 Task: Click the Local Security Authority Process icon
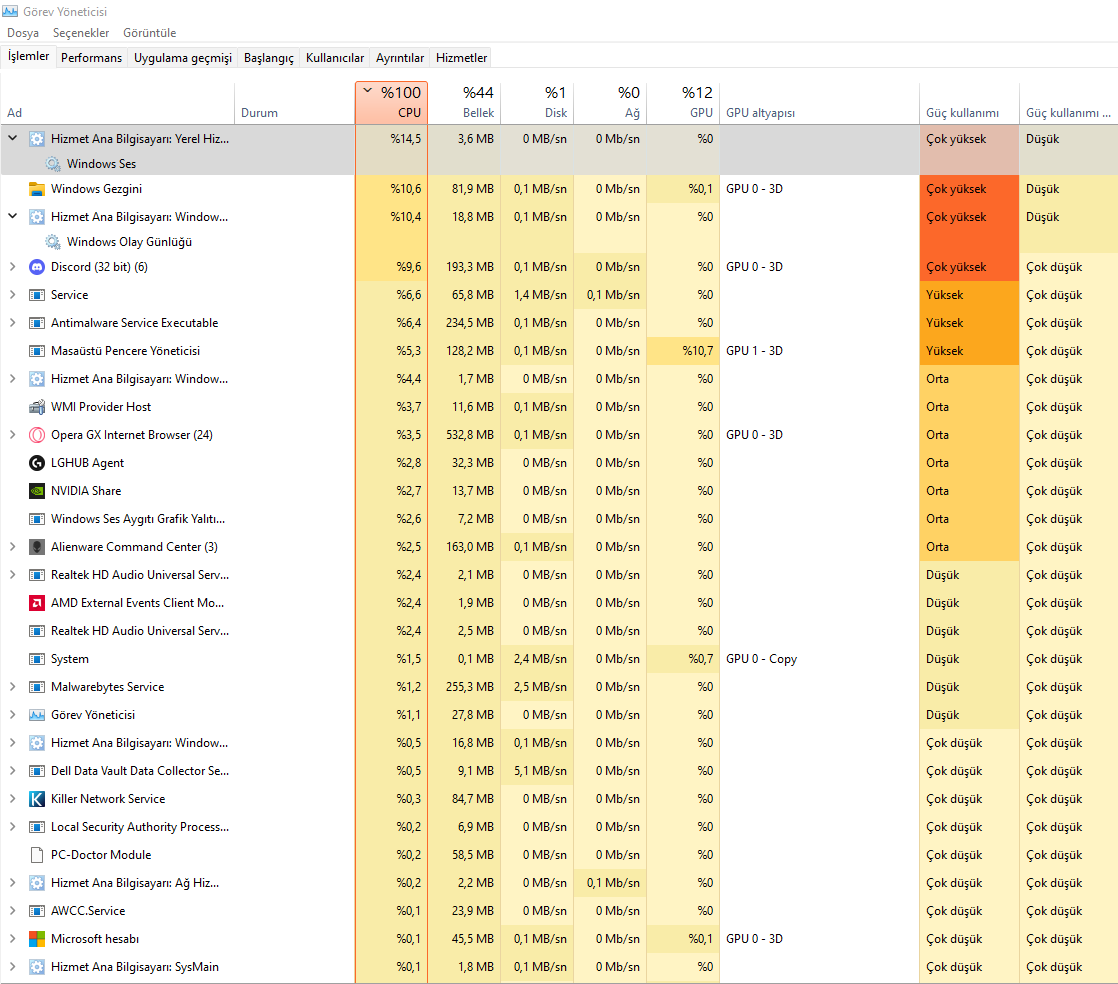tap(36, 826)
